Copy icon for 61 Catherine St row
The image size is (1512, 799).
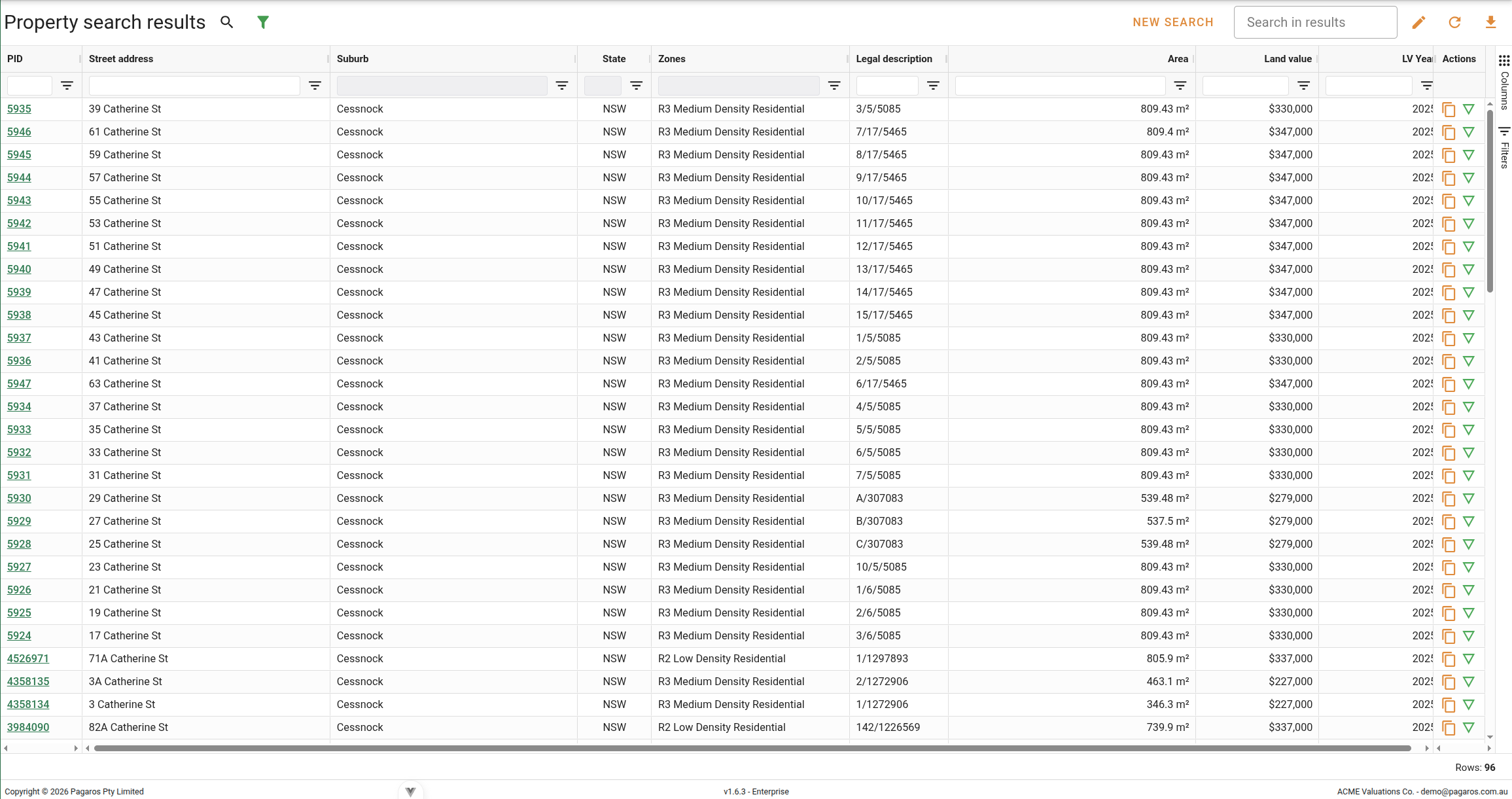tap(1449, 132)
